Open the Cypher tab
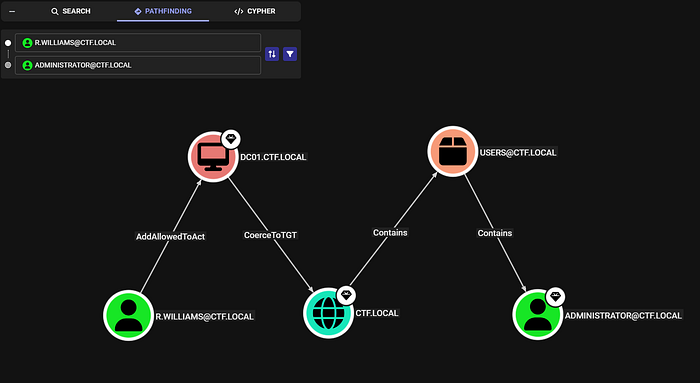The height and width of the screenshot is (383, 700). click(254, 11)
